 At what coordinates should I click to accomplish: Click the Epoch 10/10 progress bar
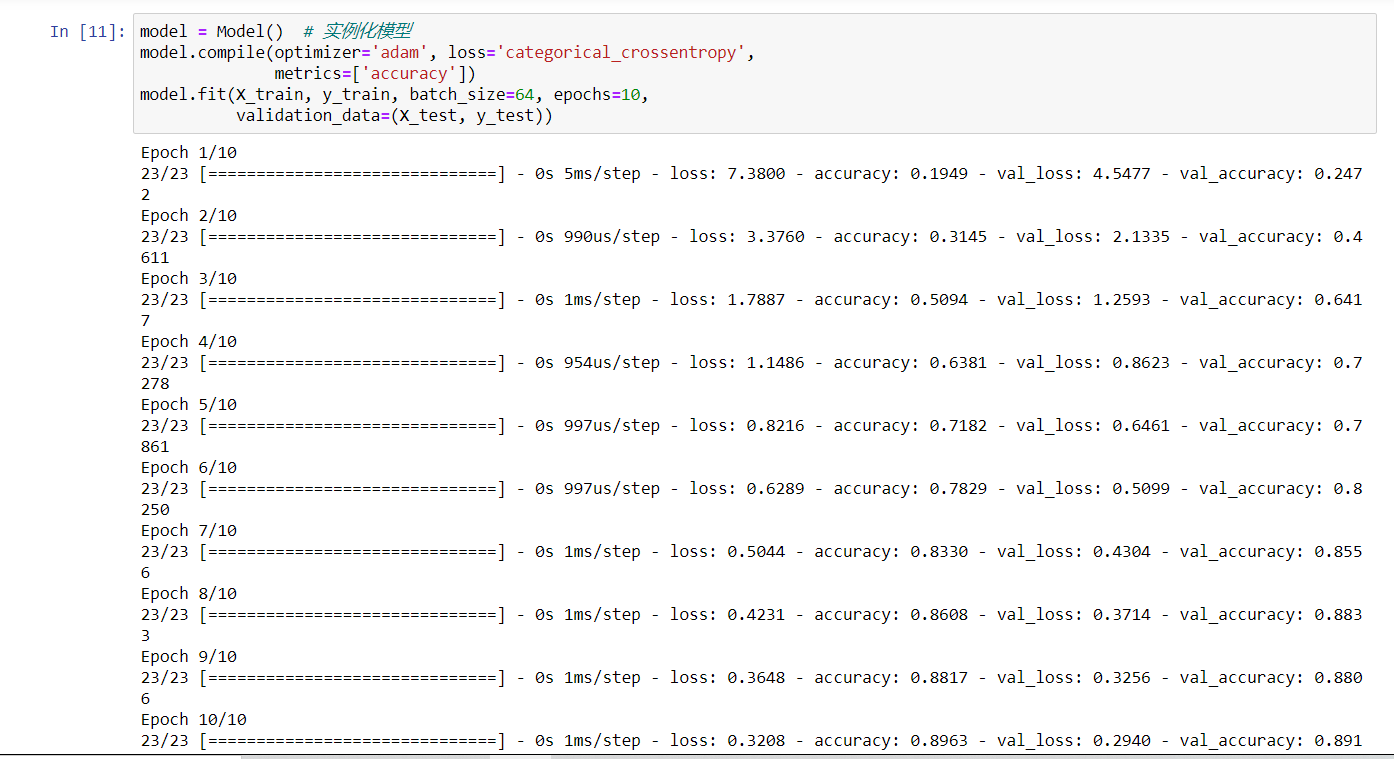tap(352, 741)
